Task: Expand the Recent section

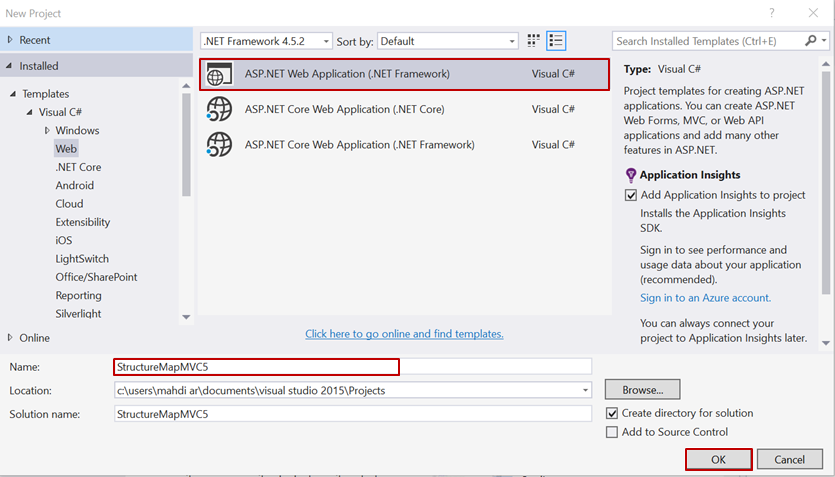Action: [x=10, y=40]
